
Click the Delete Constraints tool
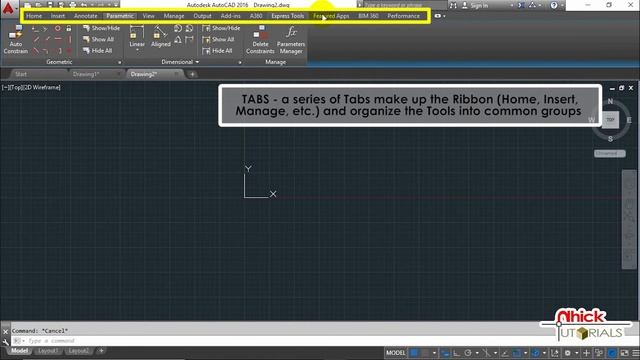[260, 40]
